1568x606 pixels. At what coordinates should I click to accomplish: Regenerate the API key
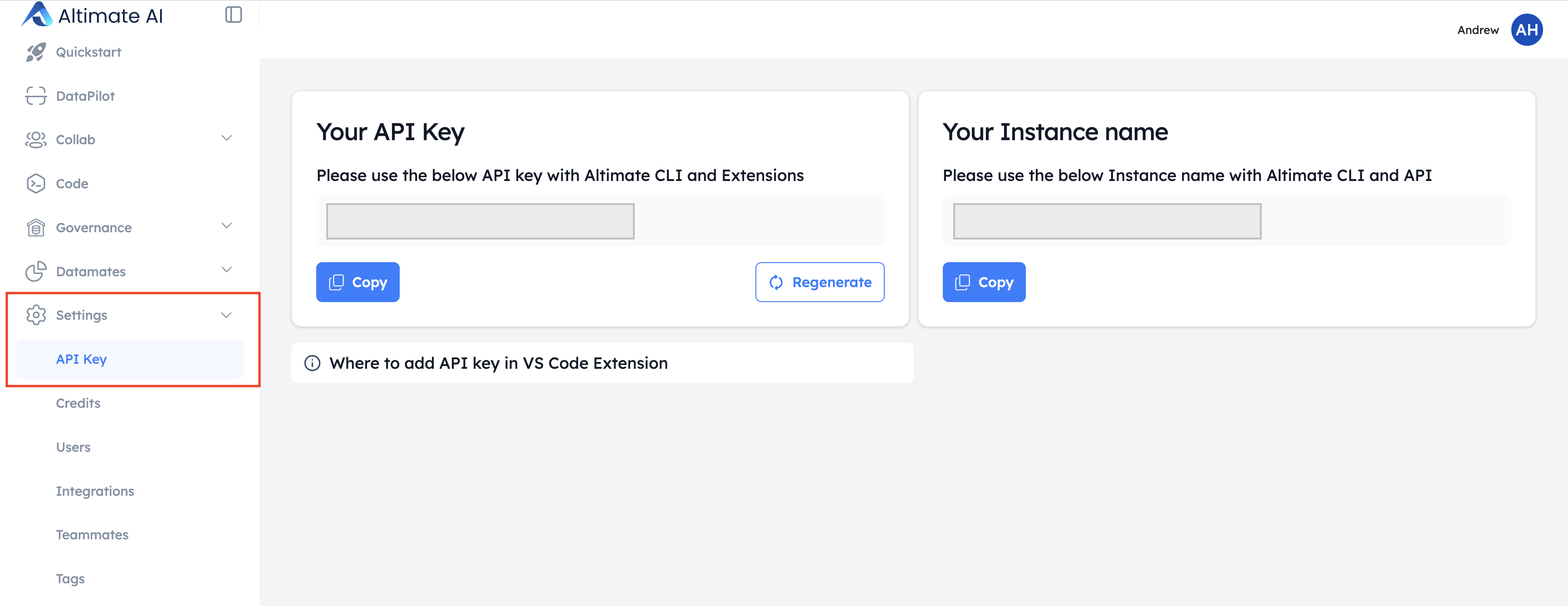click(819, 282)
